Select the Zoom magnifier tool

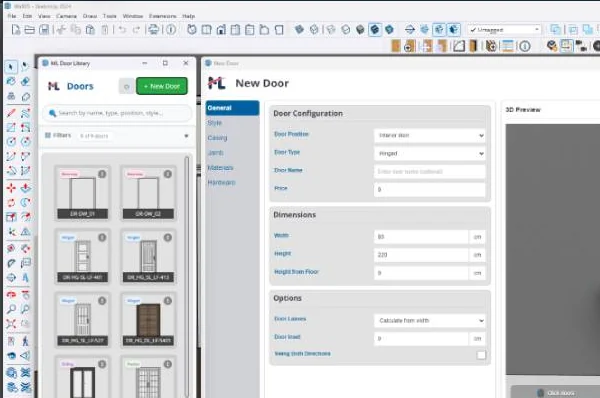click(x=11, y=309)
